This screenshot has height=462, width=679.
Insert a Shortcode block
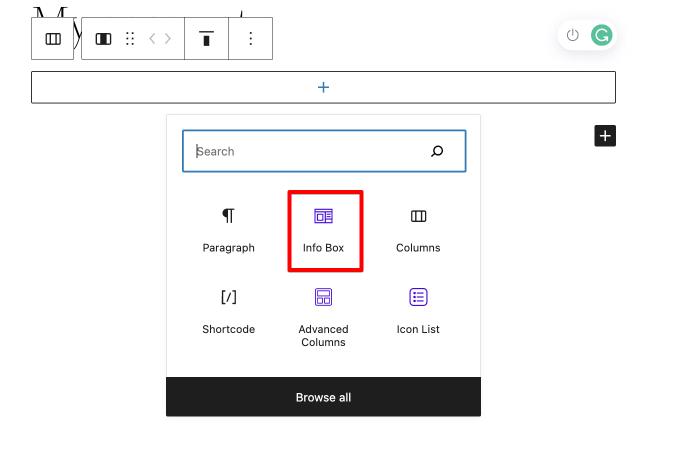point(229,313)
